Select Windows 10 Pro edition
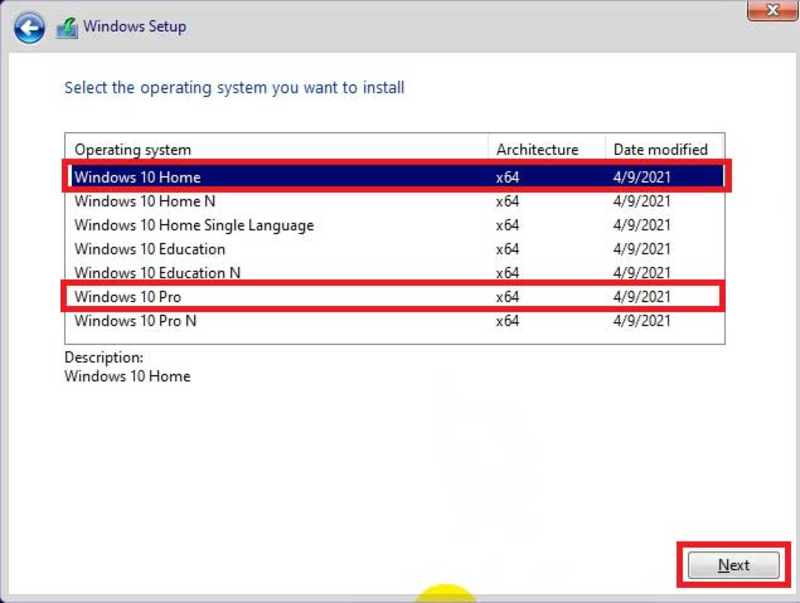The image size is (800, 603). (x=396, y=297)
